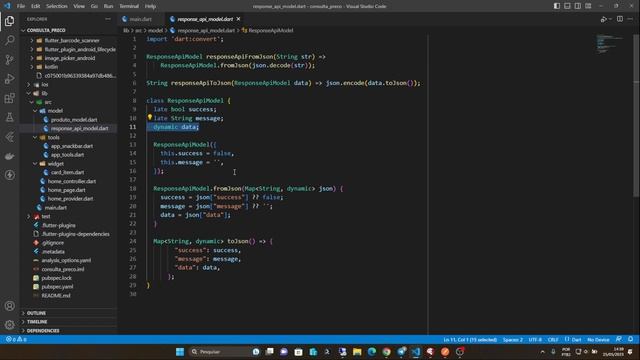Screen dimensions: 640x360
Task: Open the Explorer view in activity bar
Action: click(9, 21)
